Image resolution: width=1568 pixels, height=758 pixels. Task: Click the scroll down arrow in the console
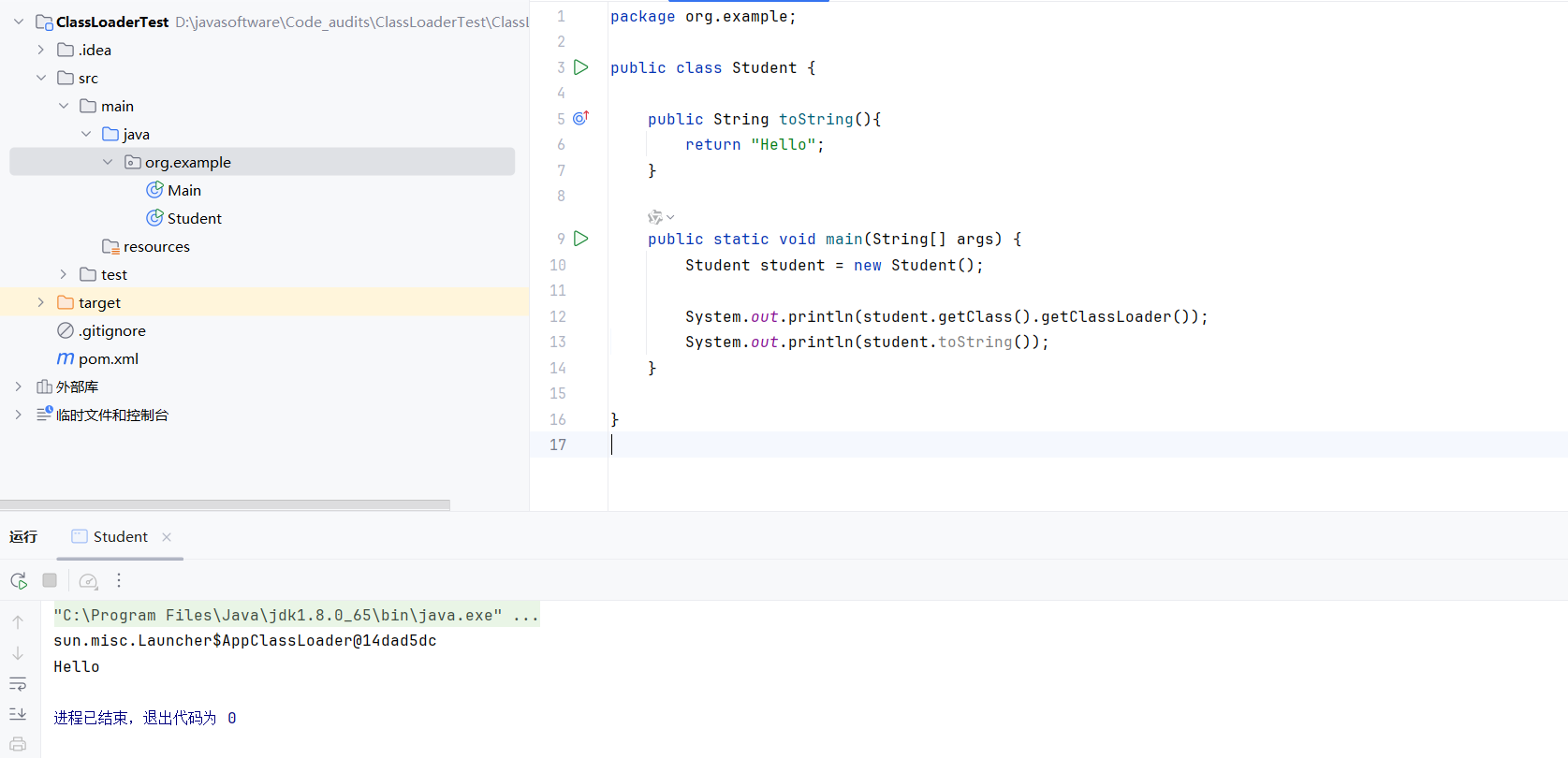click(18, 653)
